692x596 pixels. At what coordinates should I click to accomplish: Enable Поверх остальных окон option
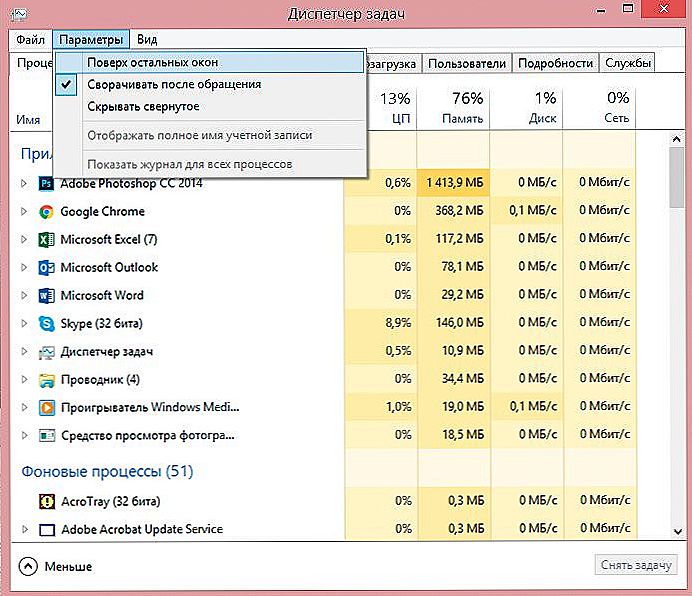210,62
